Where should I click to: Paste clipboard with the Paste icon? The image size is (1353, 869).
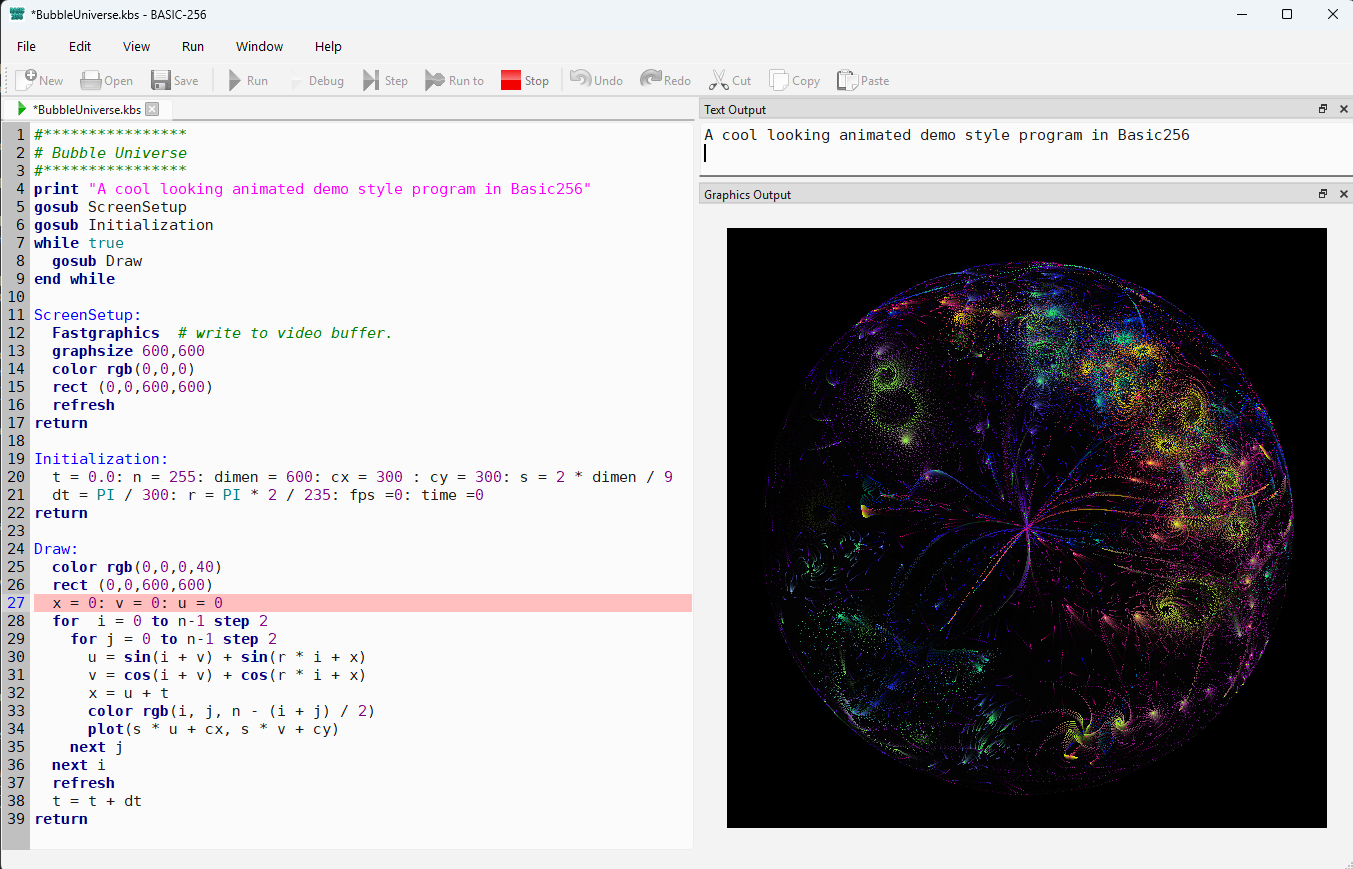click(x=862, y=80)
